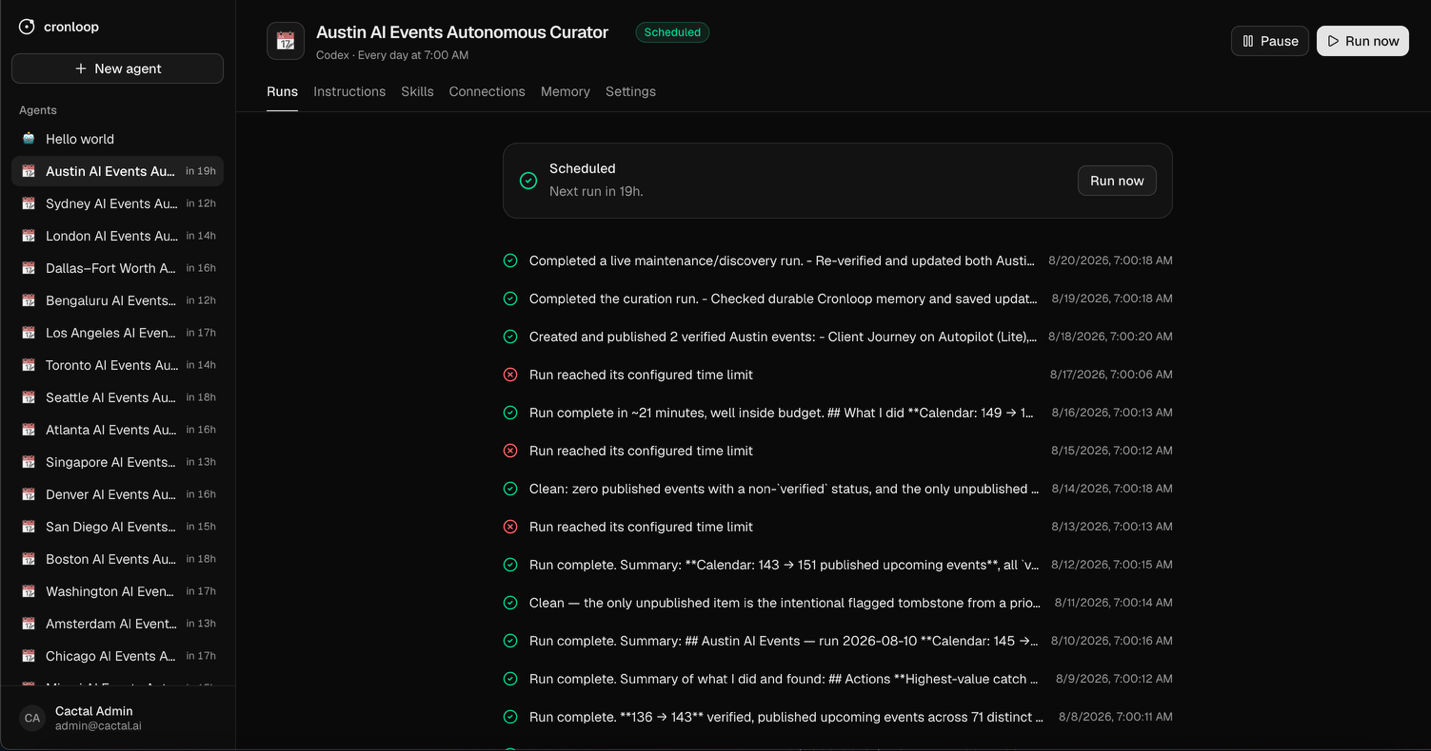The height and width of the screenshot is (751, 1431).
Task: Click the London AI Events calendar icon
Action: pyautogui.click(x=28, y=236)
